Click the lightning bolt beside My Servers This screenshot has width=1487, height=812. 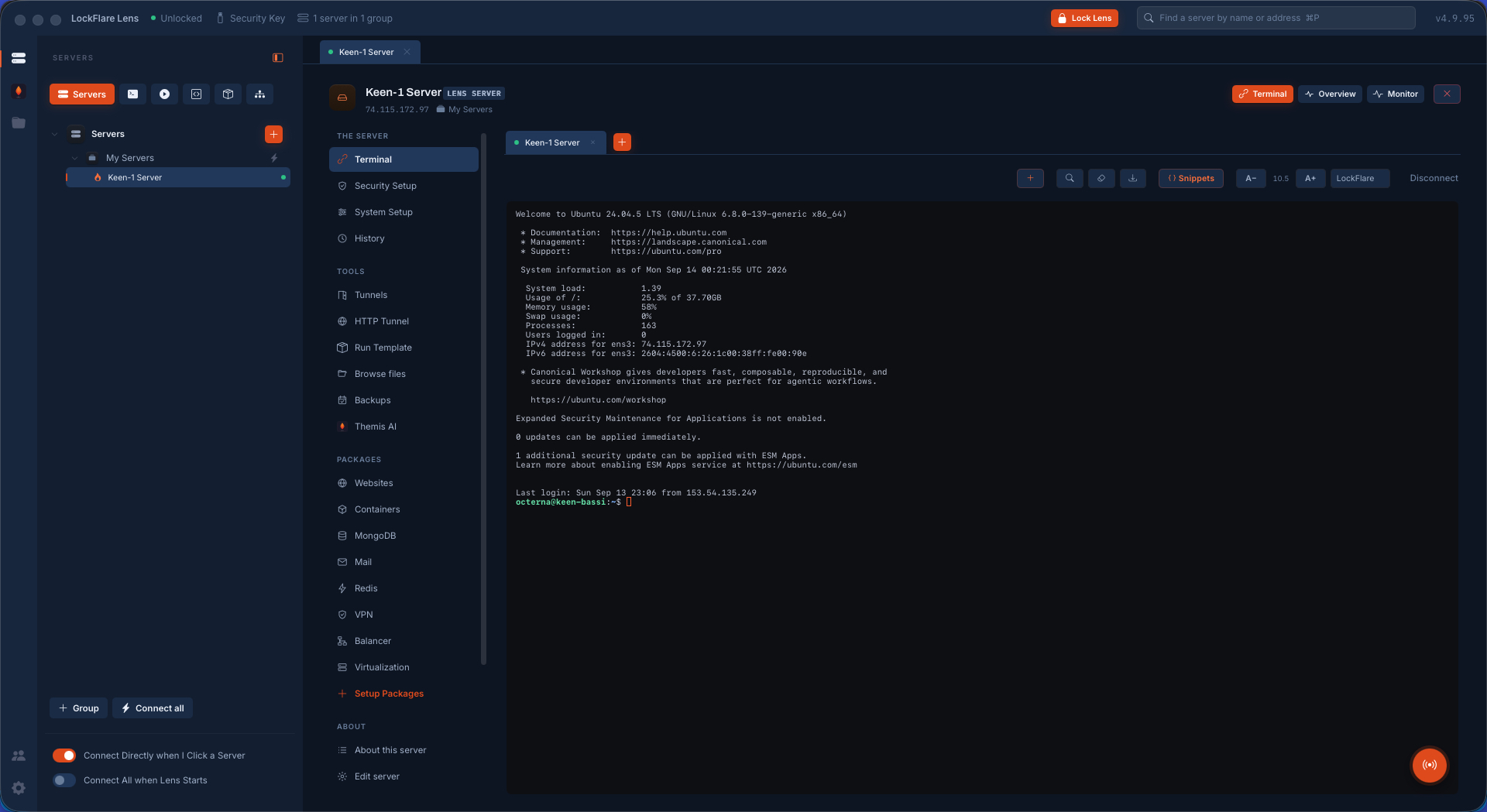(274, 158)
